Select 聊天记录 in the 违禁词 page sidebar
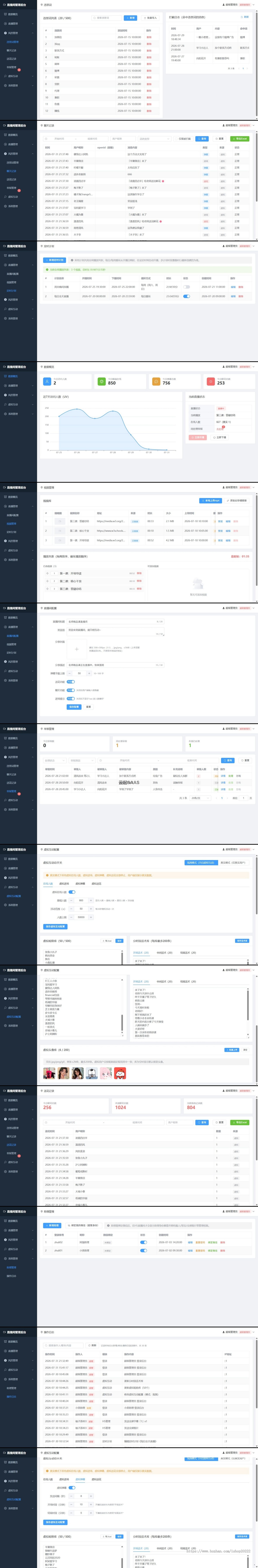This screenshot has height=1568, width=258. (12, 50)
